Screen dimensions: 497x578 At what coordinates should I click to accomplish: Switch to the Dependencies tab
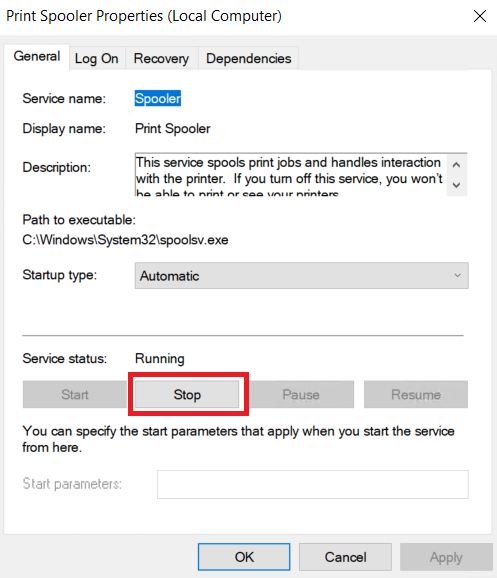pyautogui.click(x=248, y=58)
